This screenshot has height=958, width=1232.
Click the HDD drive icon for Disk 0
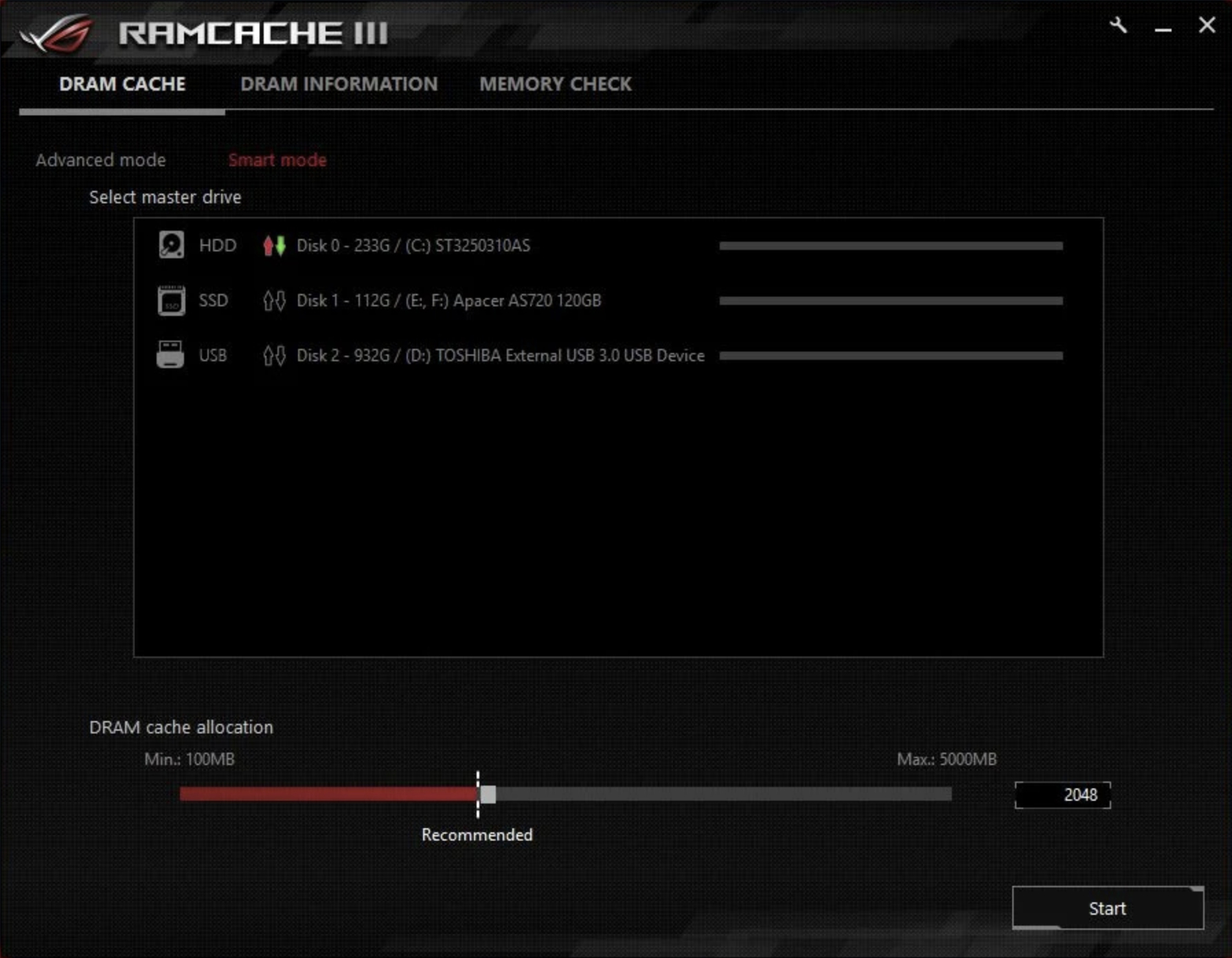coord(171,245)
